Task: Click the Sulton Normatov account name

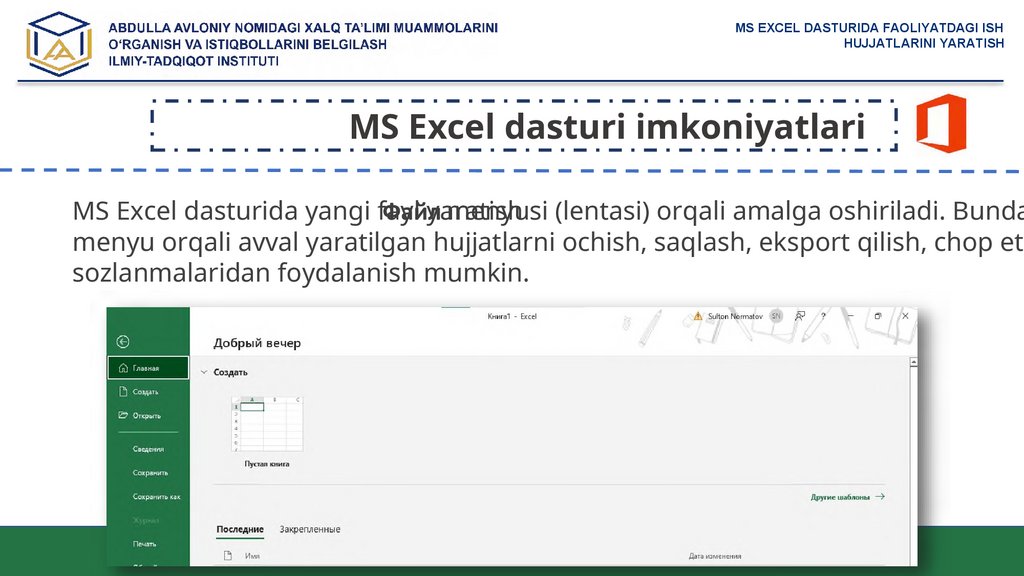Action: coord(735,316)
